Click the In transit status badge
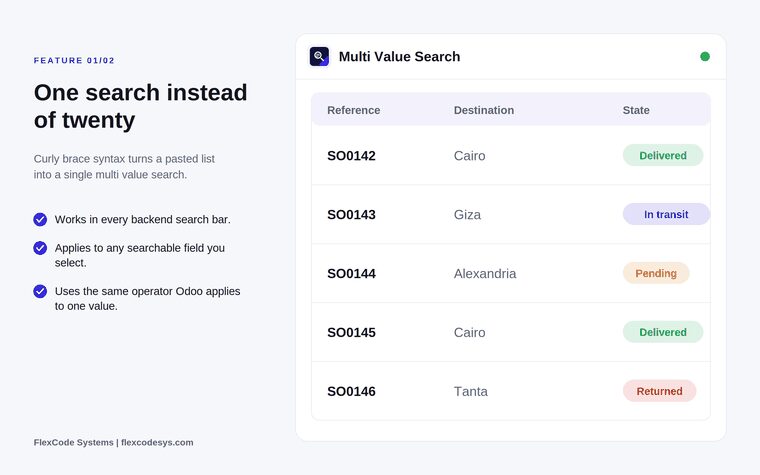Screen dimensions: 760x475 tap(666, 214)
